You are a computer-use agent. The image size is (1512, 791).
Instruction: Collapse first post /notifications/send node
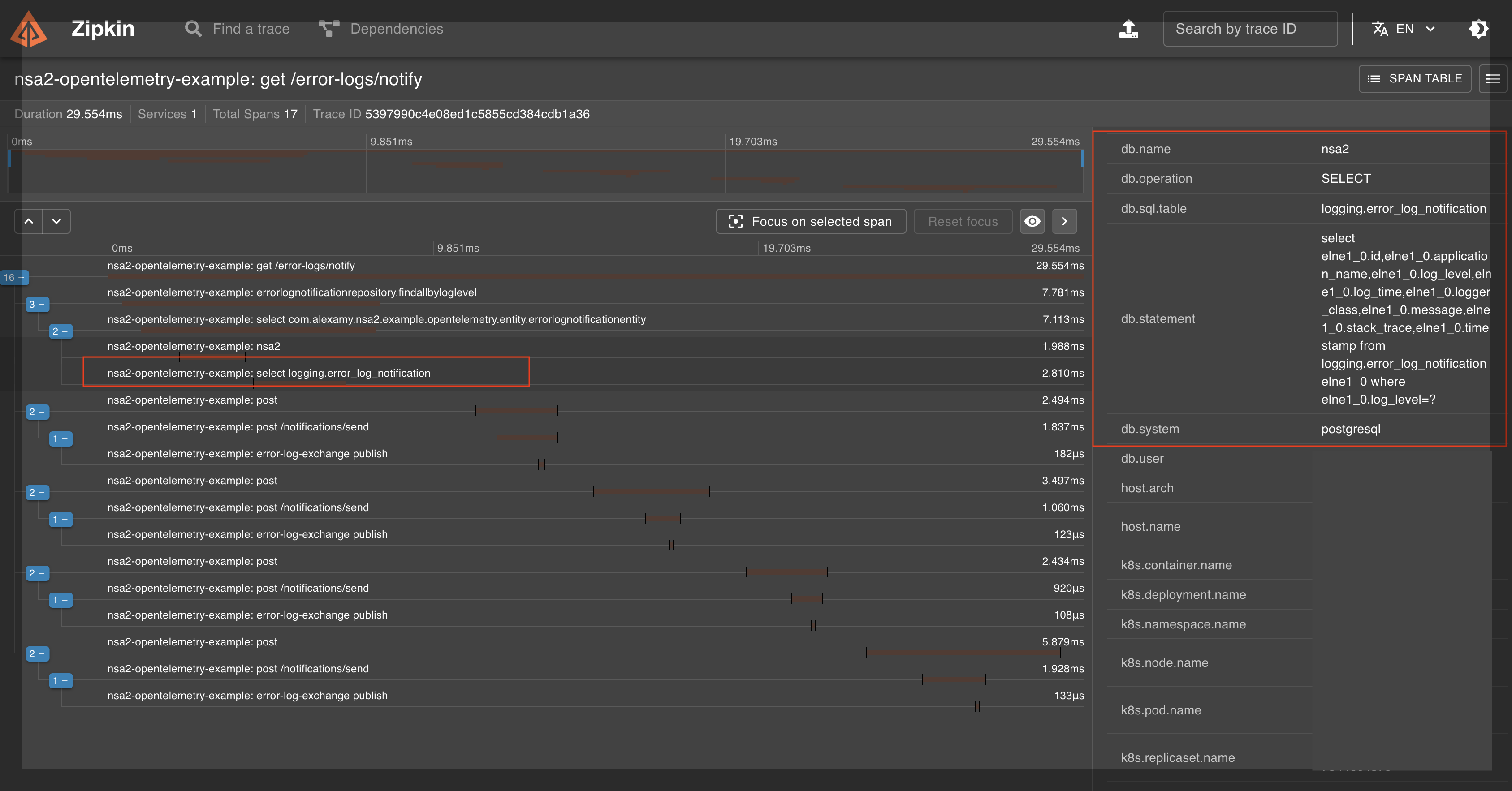click(x=60, y=439)
